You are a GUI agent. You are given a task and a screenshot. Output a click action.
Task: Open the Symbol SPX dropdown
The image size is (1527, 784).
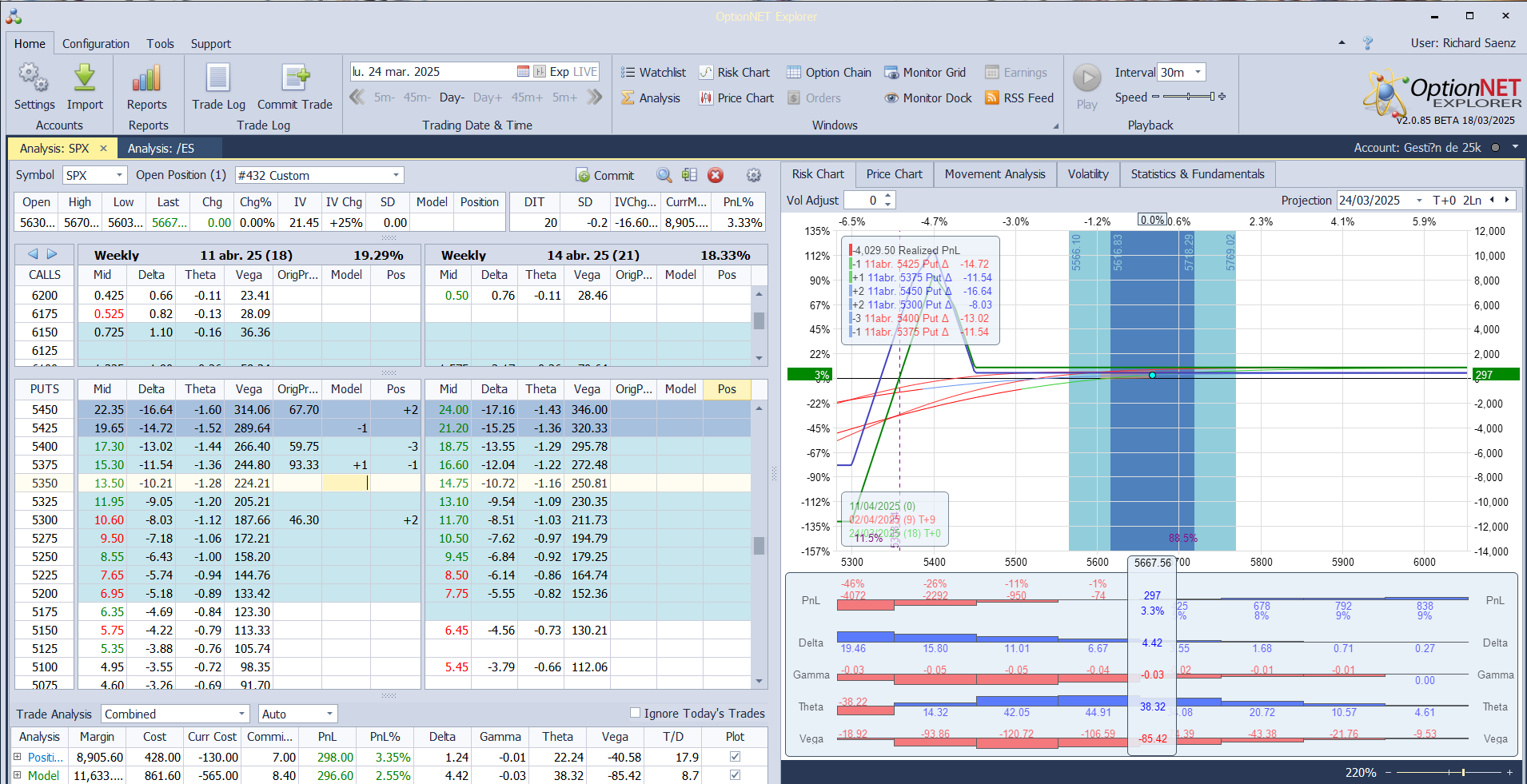point(119,175)
